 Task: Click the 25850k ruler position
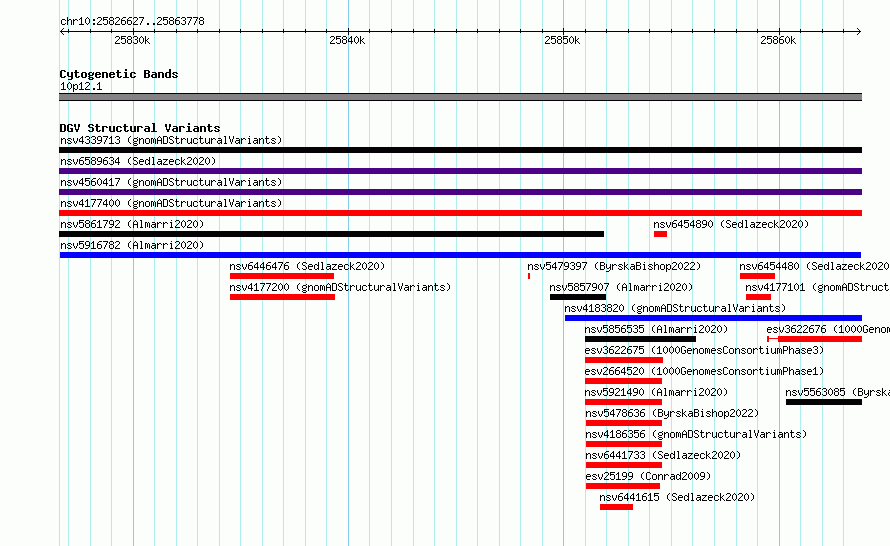pos(562,40)
